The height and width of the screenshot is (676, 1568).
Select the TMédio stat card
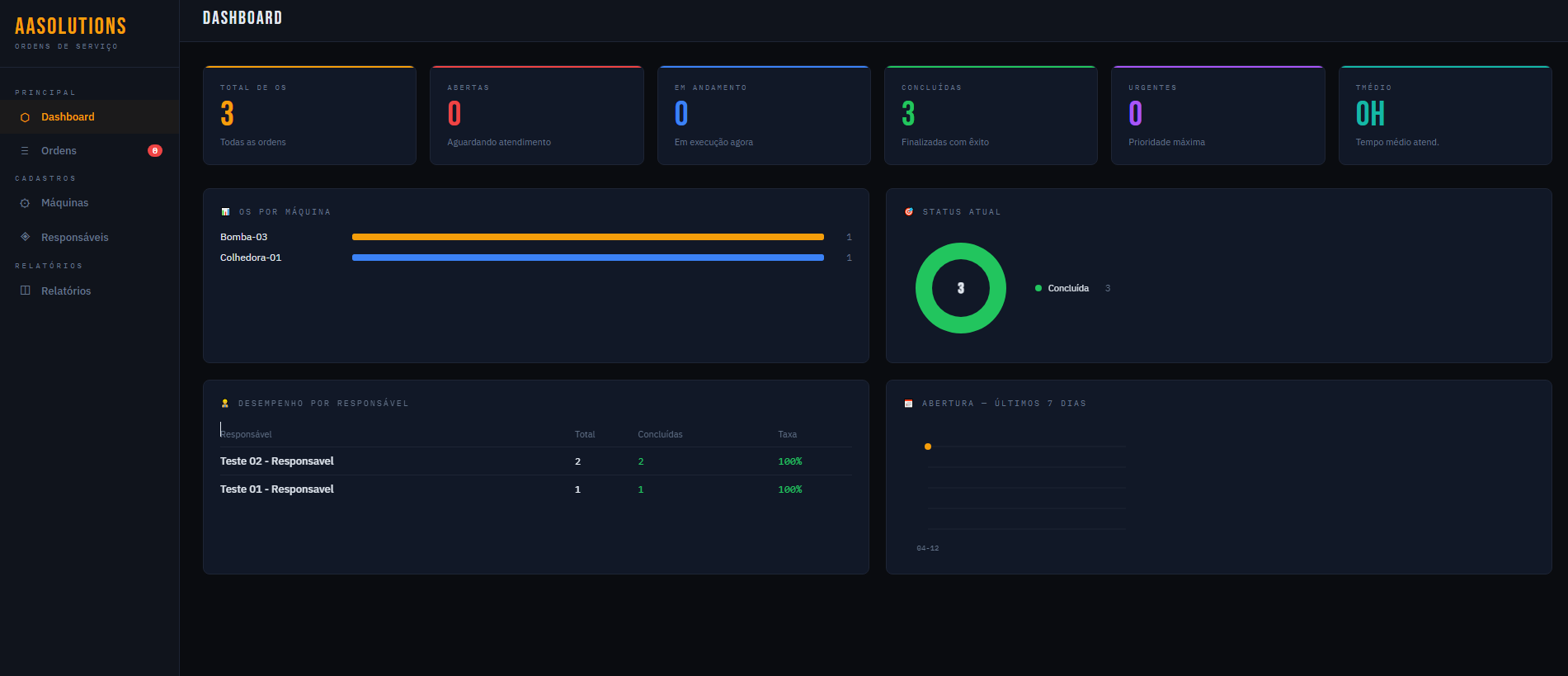tap(1445, 116)
